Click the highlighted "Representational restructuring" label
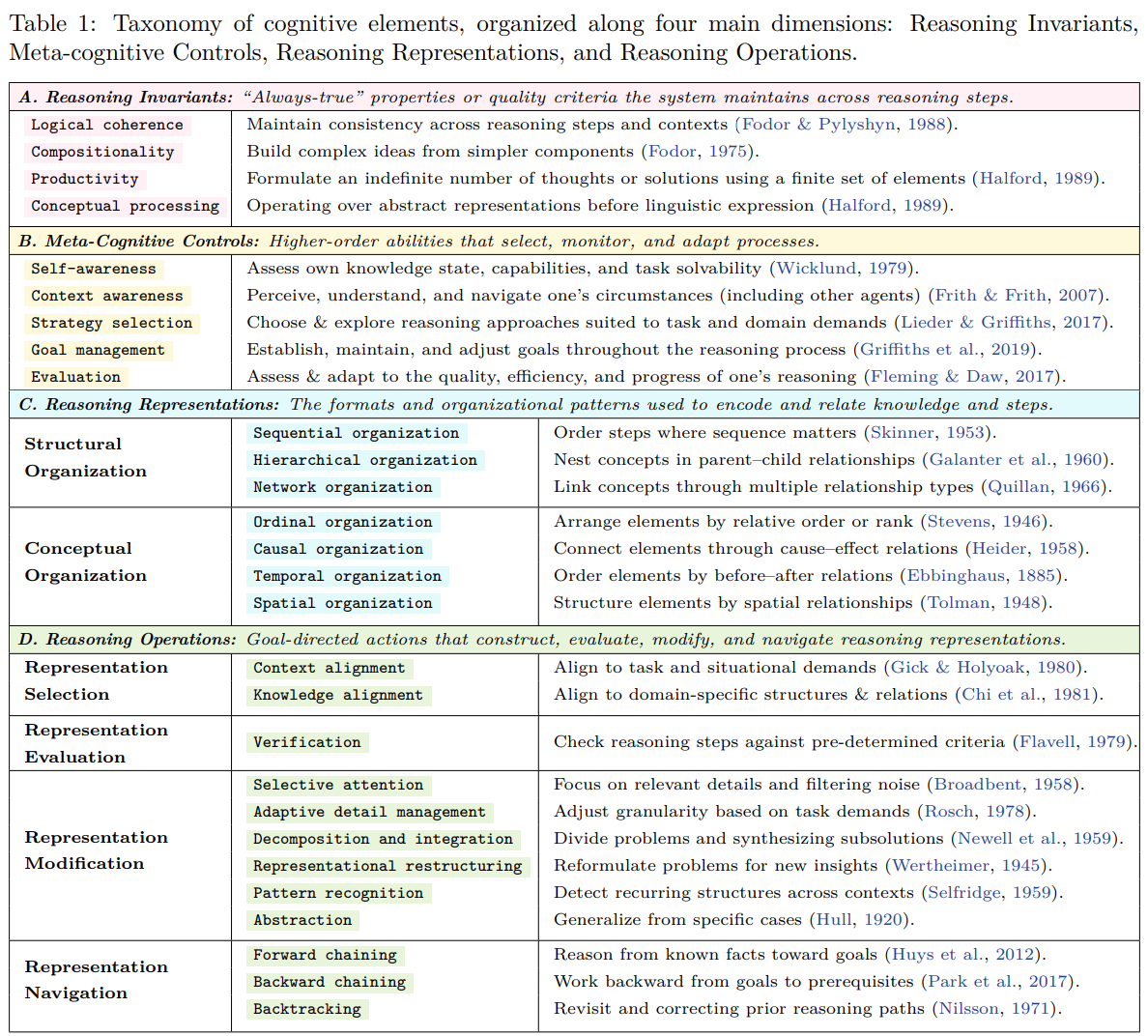 pyautogui.click(x=387, y=867)
